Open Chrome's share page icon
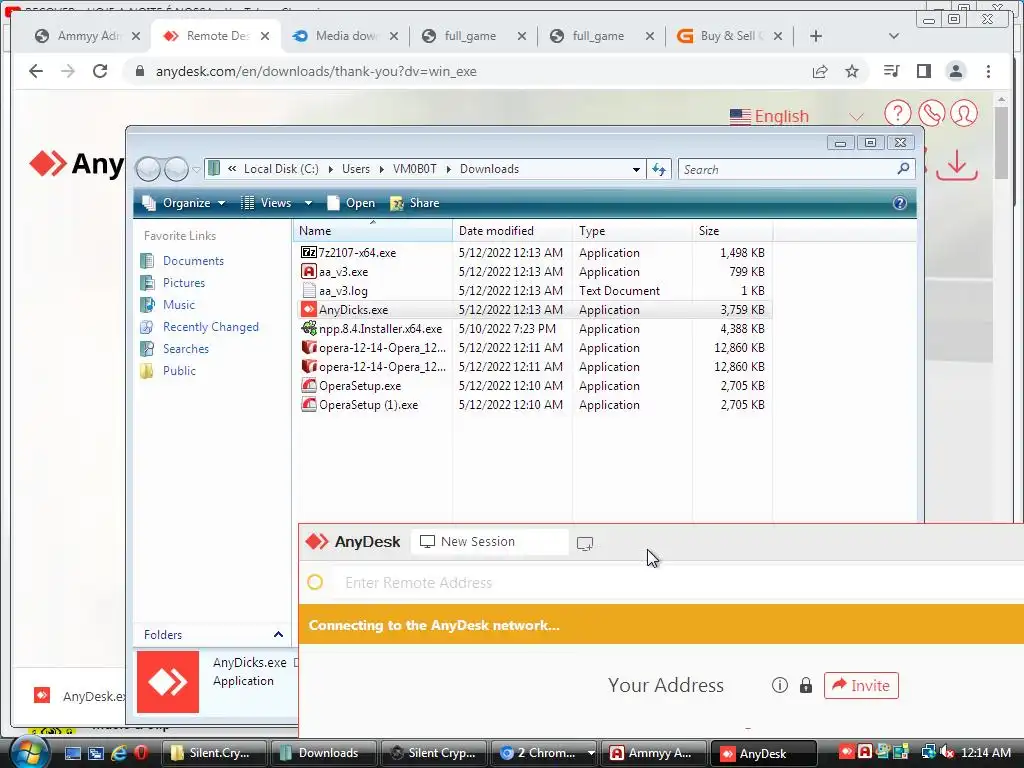This screenshot has height=768, width=1024. coord(820,71)
